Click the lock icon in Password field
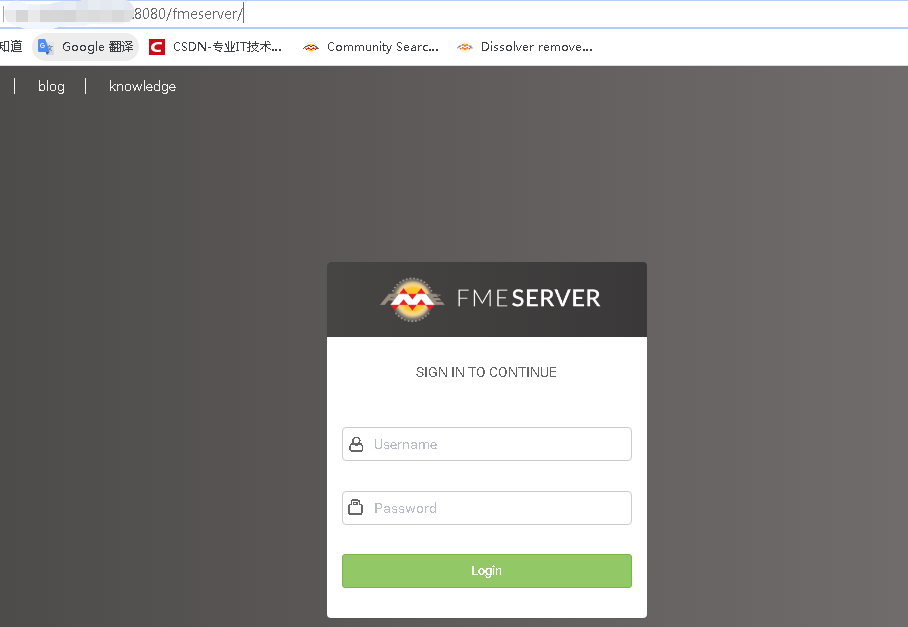 tap(356, 507)
